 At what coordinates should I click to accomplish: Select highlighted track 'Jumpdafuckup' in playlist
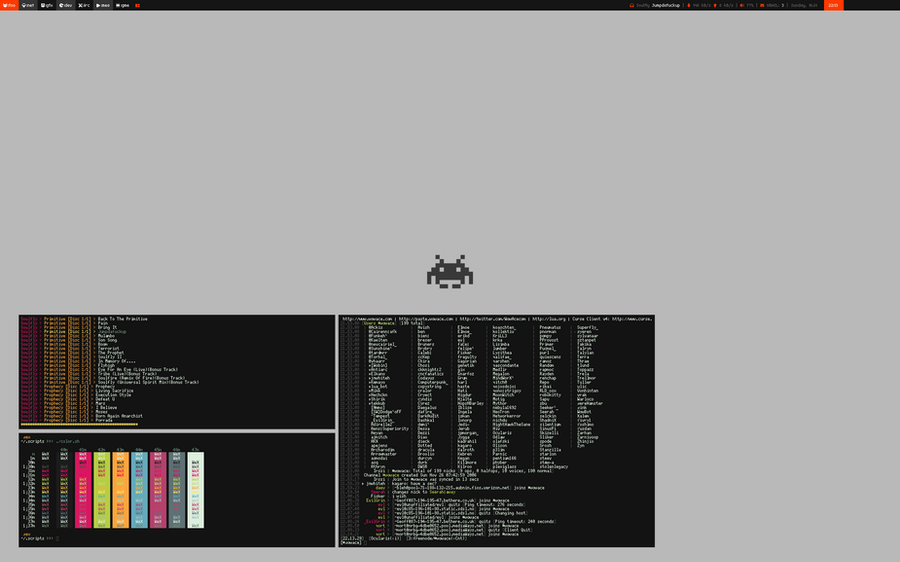(x=112, y=332)
